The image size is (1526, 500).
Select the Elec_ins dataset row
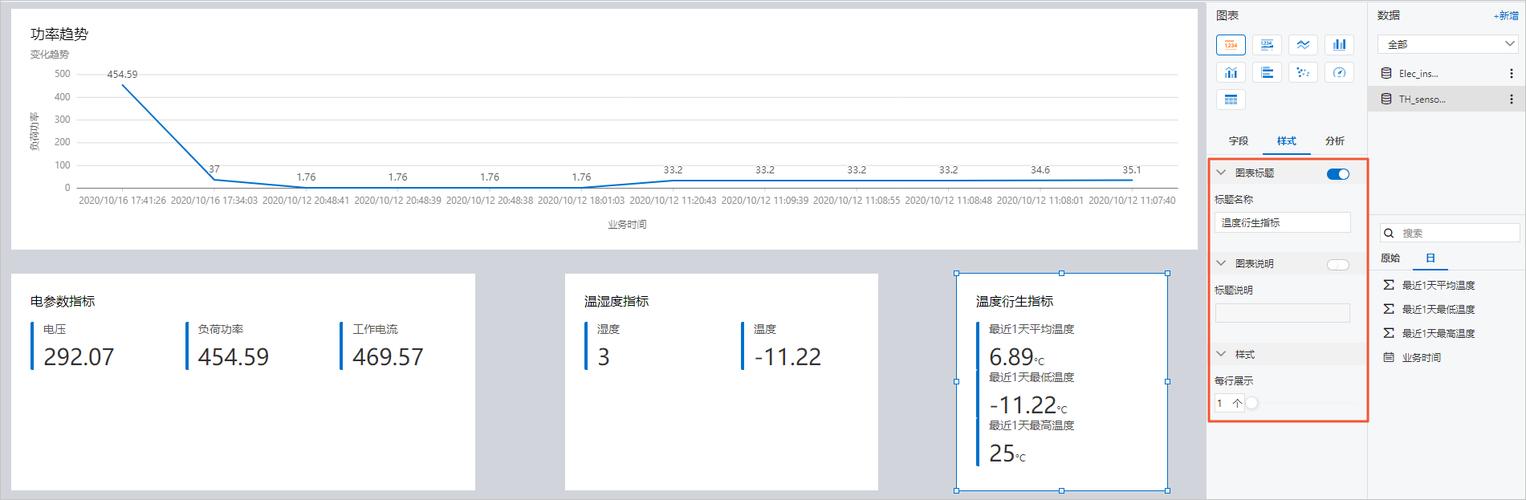coord(1446,73)
